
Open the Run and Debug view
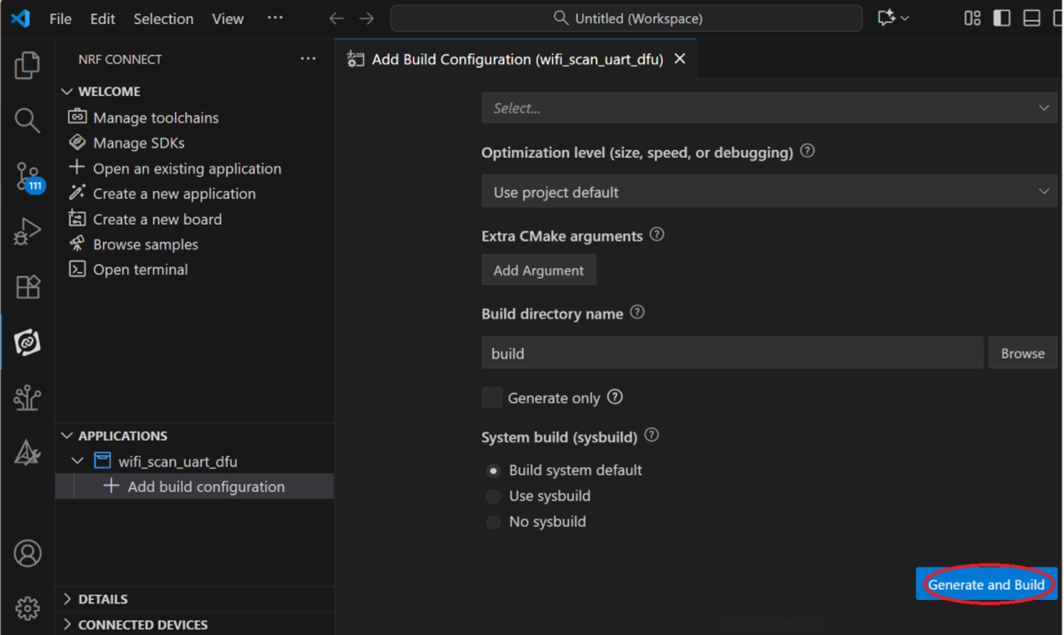[27, 232]
